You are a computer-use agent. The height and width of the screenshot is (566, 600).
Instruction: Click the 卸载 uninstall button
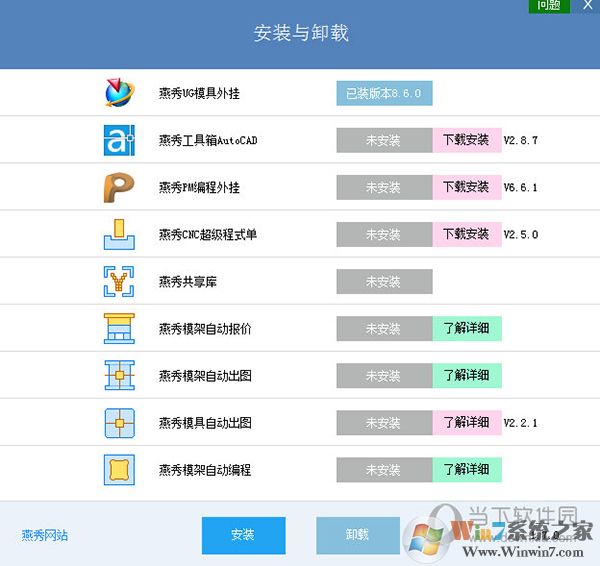click(x=358, y=535)
